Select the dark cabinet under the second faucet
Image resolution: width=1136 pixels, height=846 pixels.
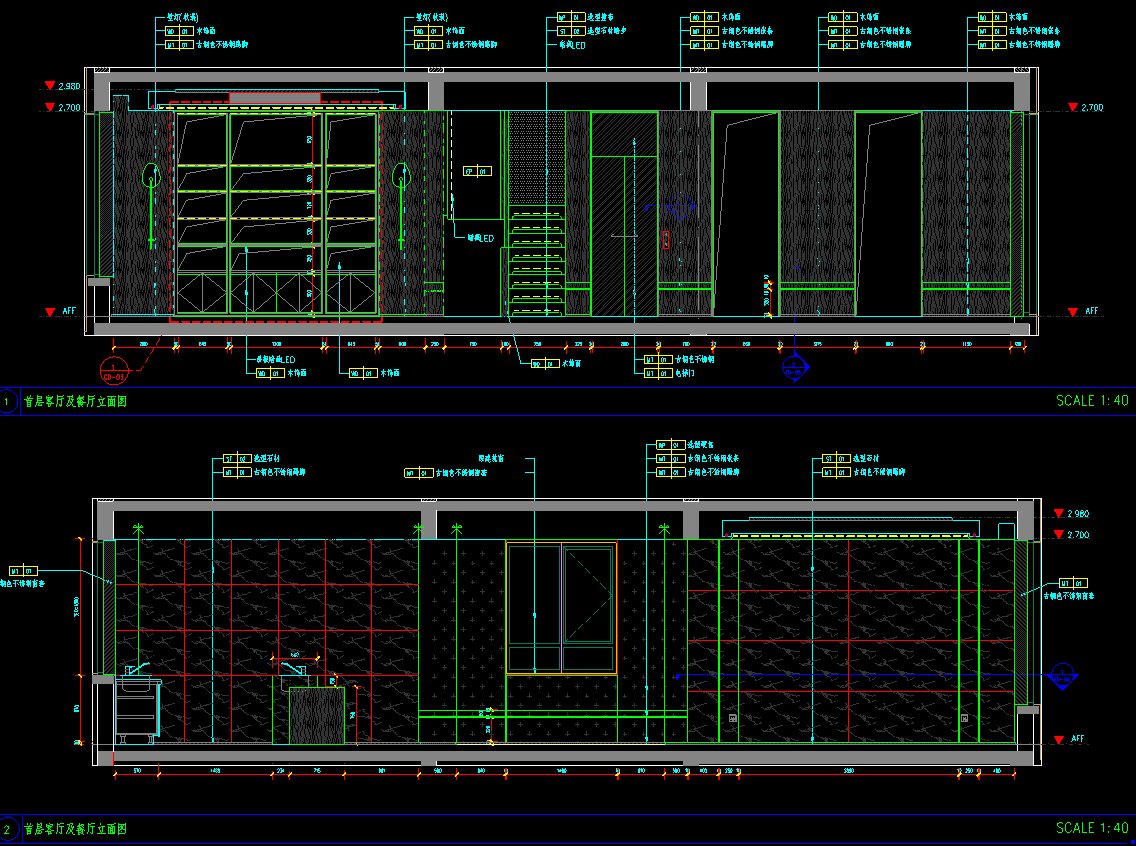point(316,715)
